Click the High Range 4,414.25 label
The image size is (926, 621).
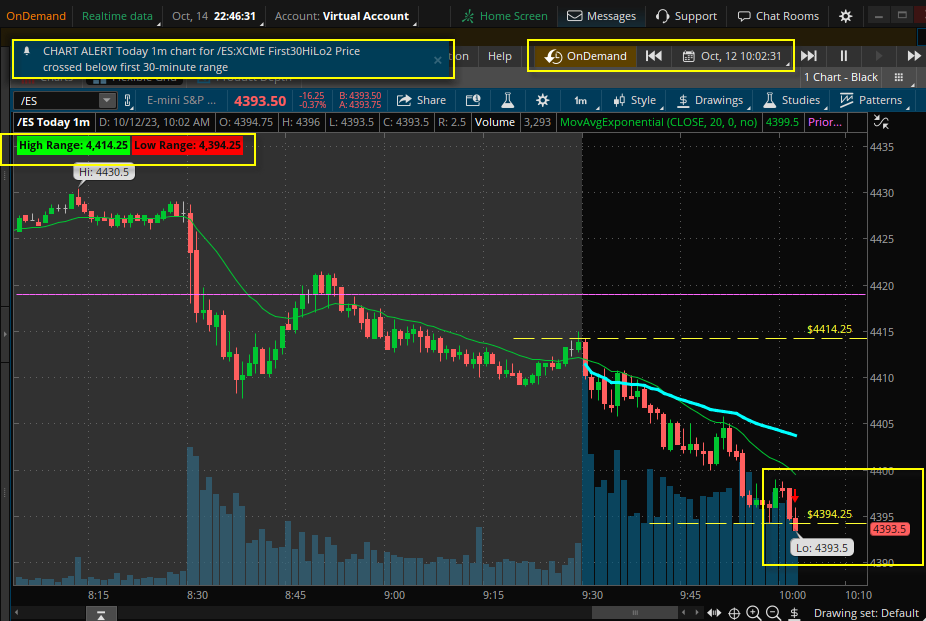(x=73, y=145)
